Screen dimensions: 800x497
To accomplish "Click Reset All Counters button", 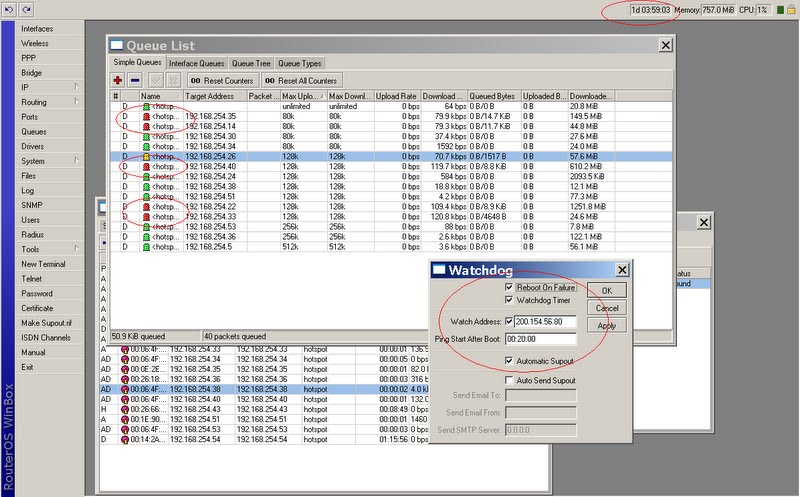I will coord(301,81).
